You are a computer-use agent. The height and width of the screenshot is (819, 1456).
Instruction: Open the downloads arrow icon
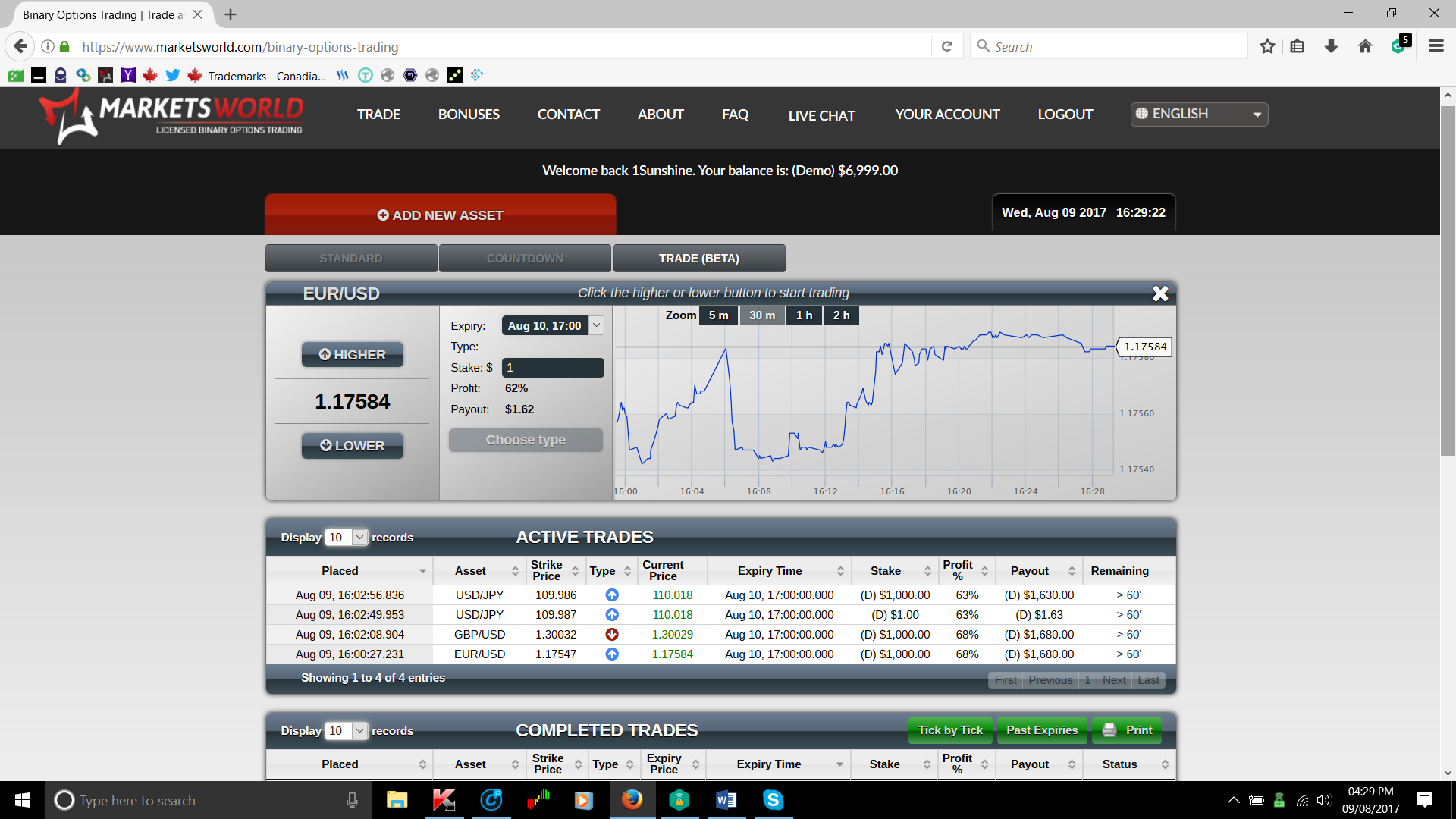coord(1331,47)
